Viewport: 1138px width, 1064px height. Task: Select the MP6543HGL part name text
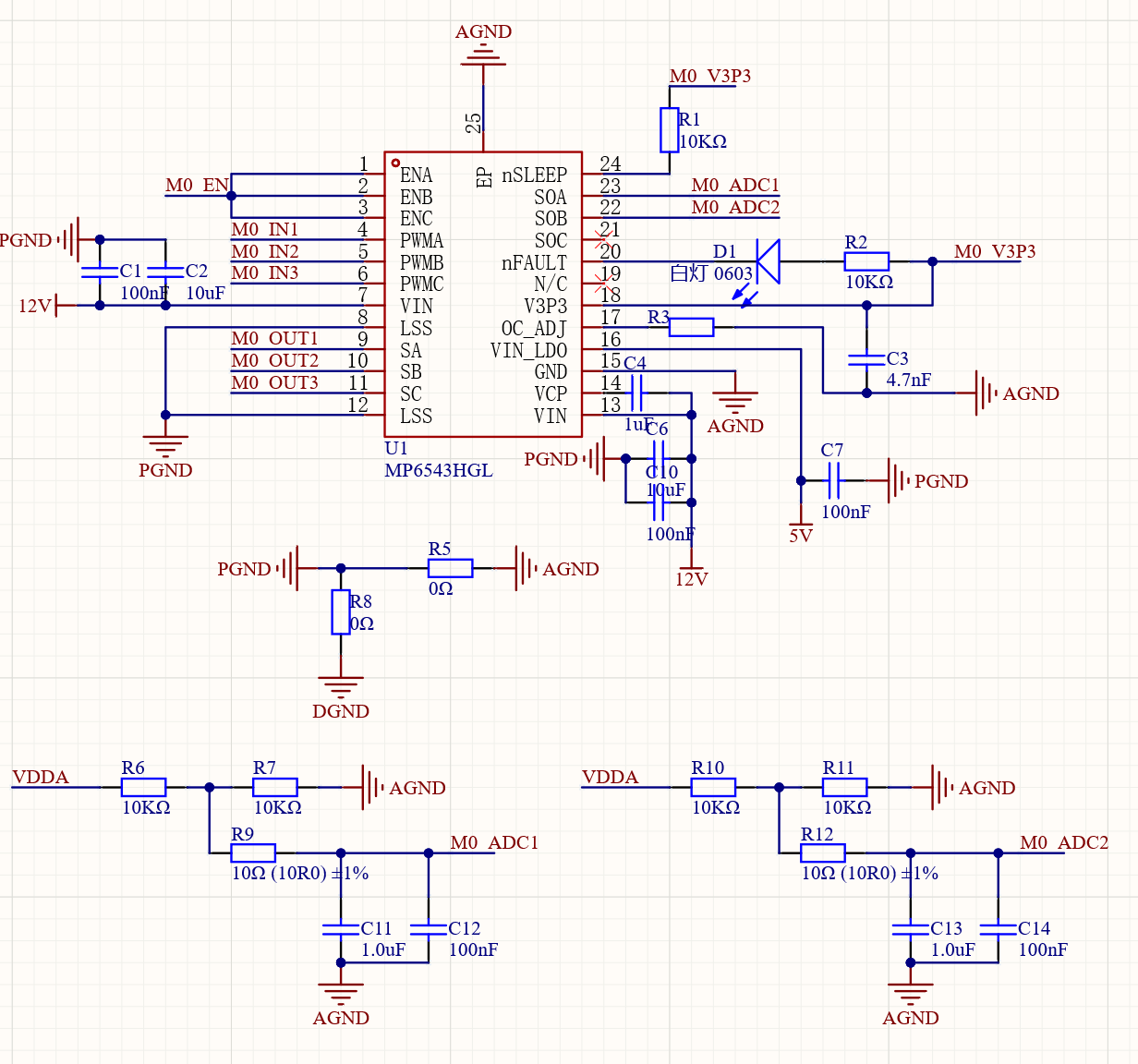[439, 470]
